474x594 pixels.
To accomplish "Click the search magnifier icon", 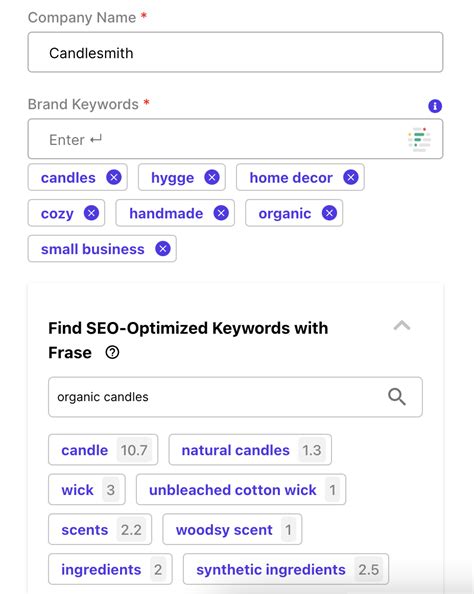I will coord(397,397).
